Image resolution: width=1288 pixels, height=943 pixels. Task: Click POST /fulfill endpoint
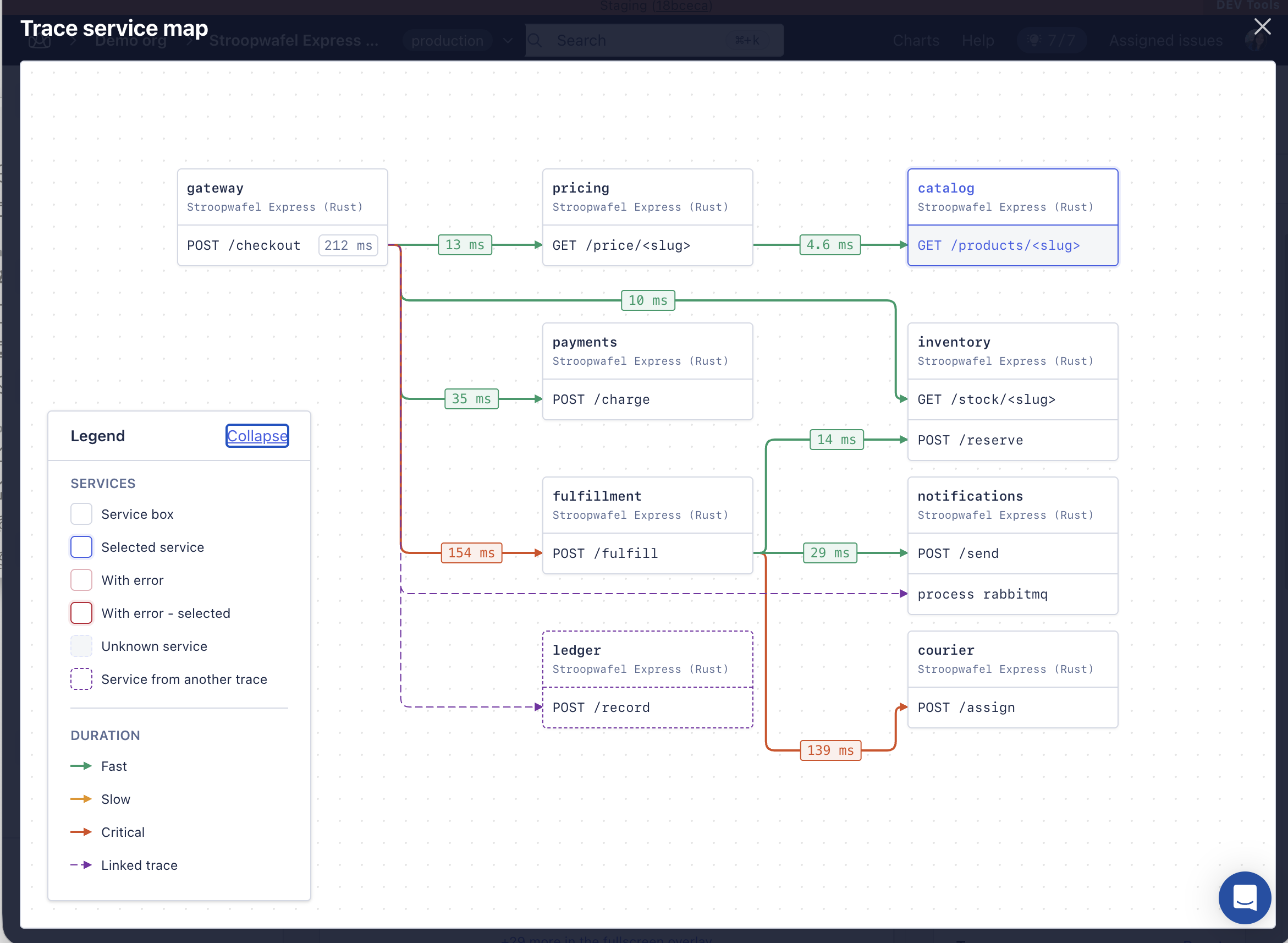coord(647,553)
